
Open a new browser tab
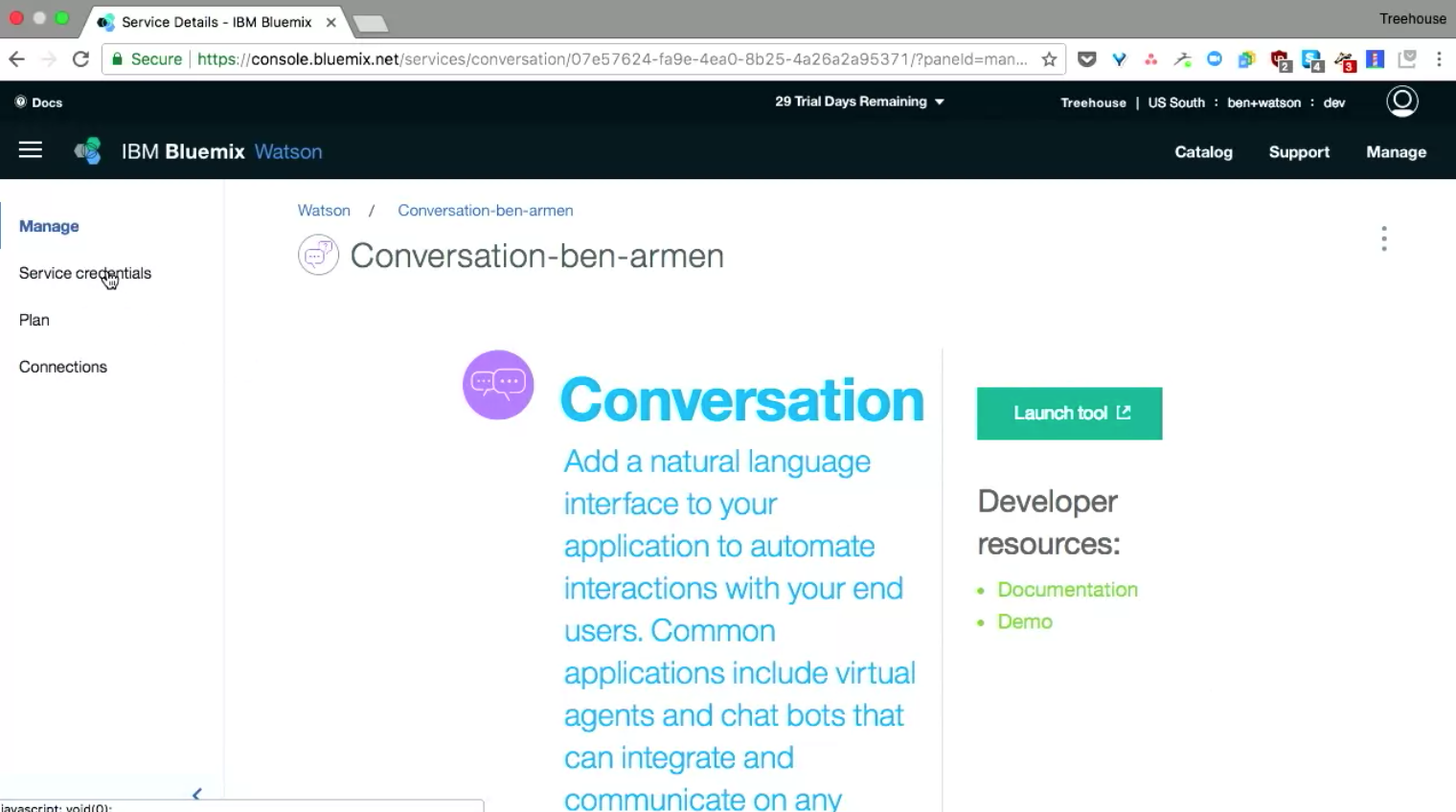(x=370, y=23)
